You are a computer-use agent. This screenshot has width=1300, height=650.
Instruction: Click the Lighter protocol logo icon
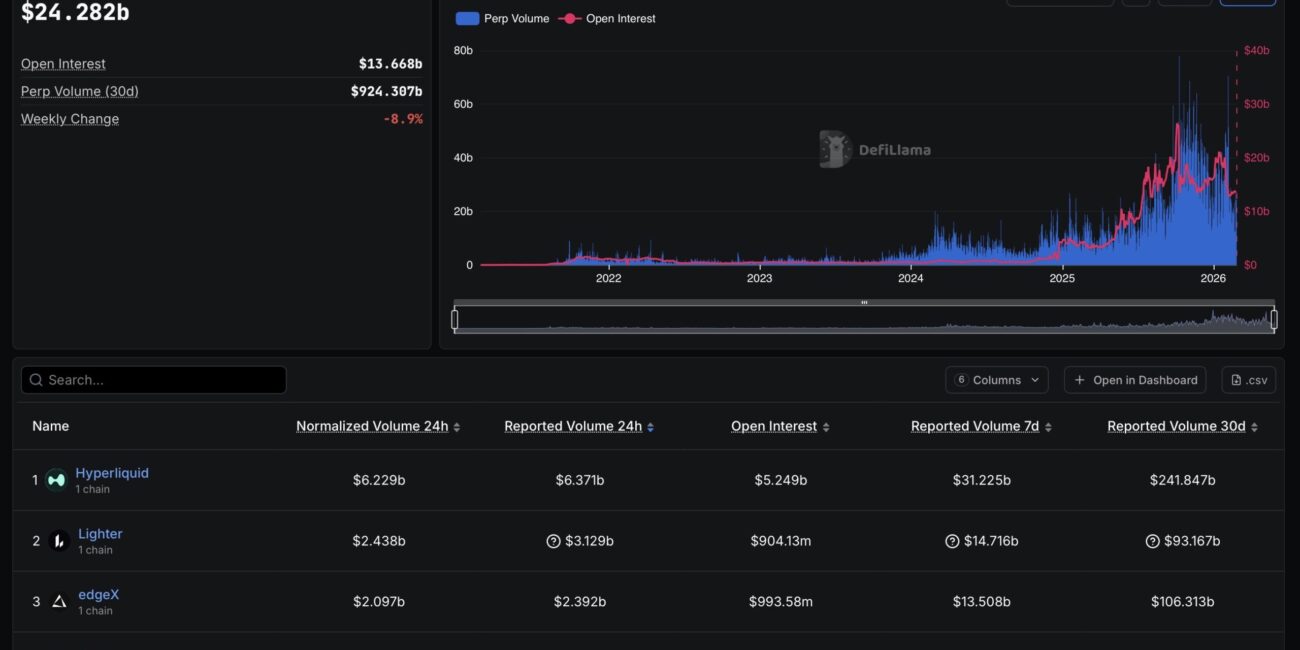59,541
